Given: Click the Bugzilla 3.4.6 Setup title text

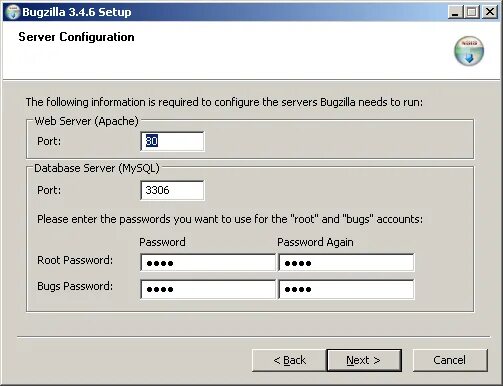Looking at the screenshot, I should [77, 12].
